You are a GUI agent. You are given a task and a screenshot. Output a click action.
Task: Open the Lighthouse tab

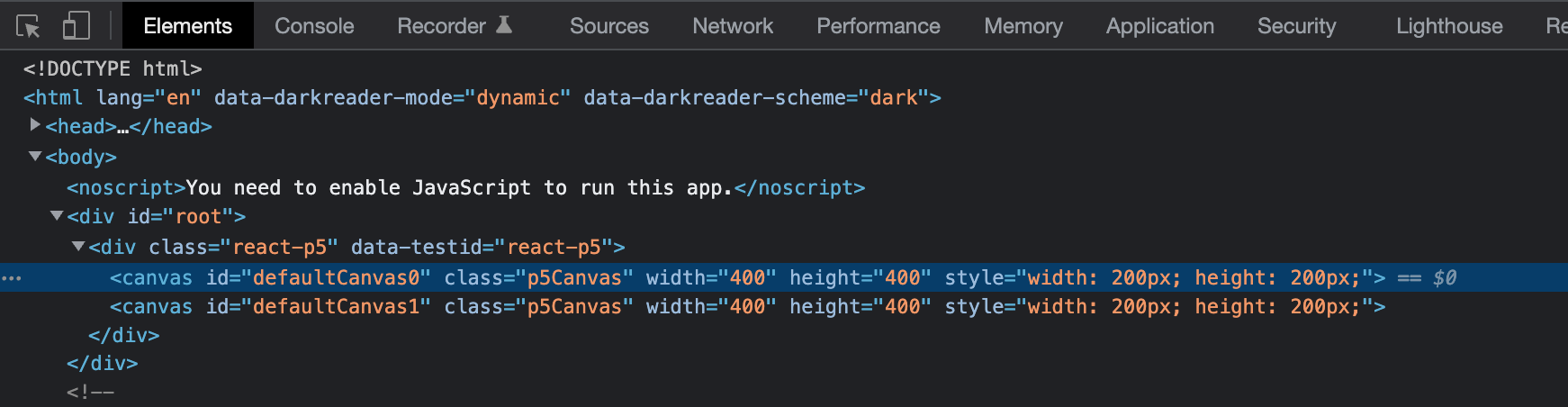tap(1449, 26)
